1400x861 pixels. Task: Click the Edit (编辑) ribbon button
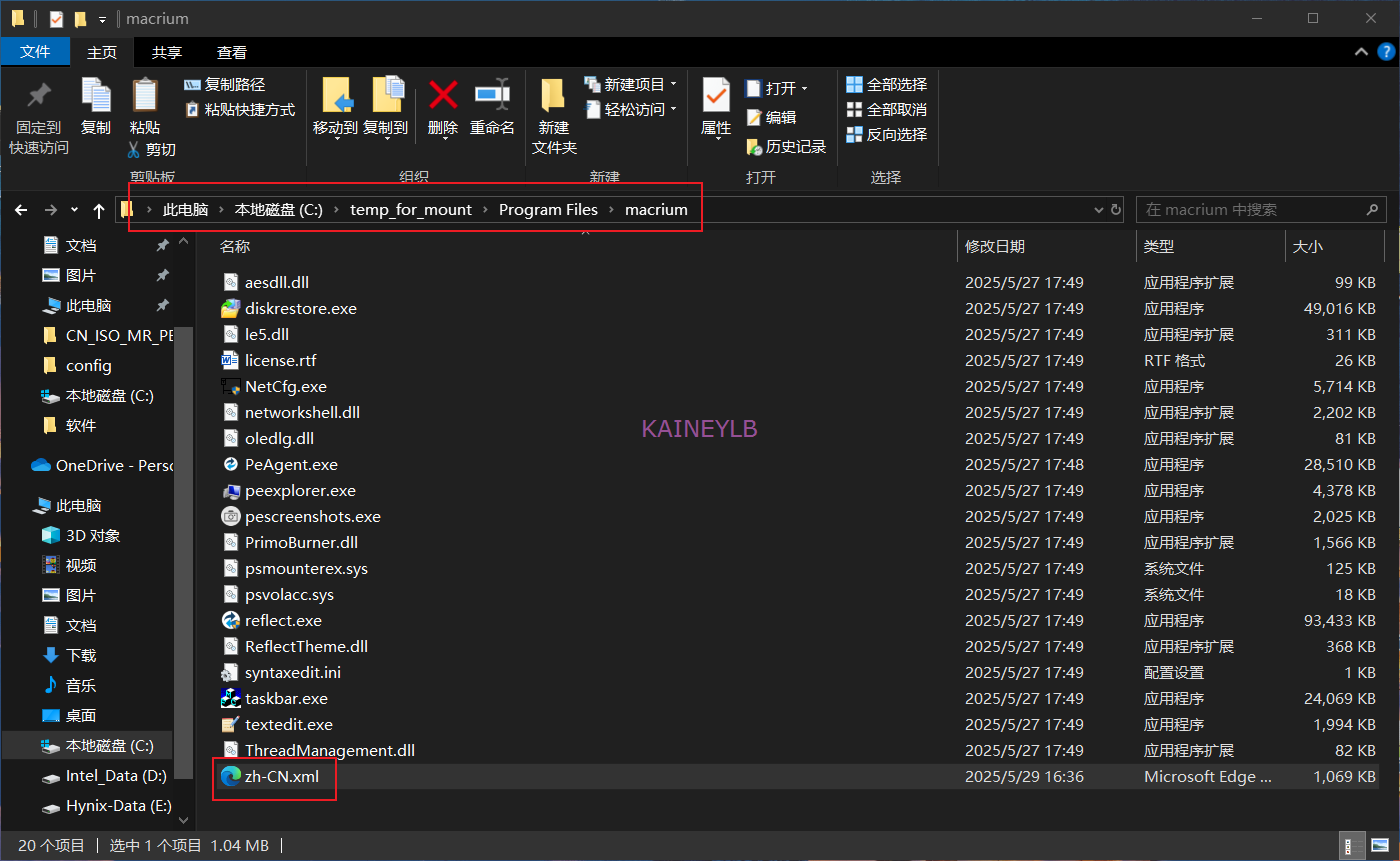pos(771,117)
